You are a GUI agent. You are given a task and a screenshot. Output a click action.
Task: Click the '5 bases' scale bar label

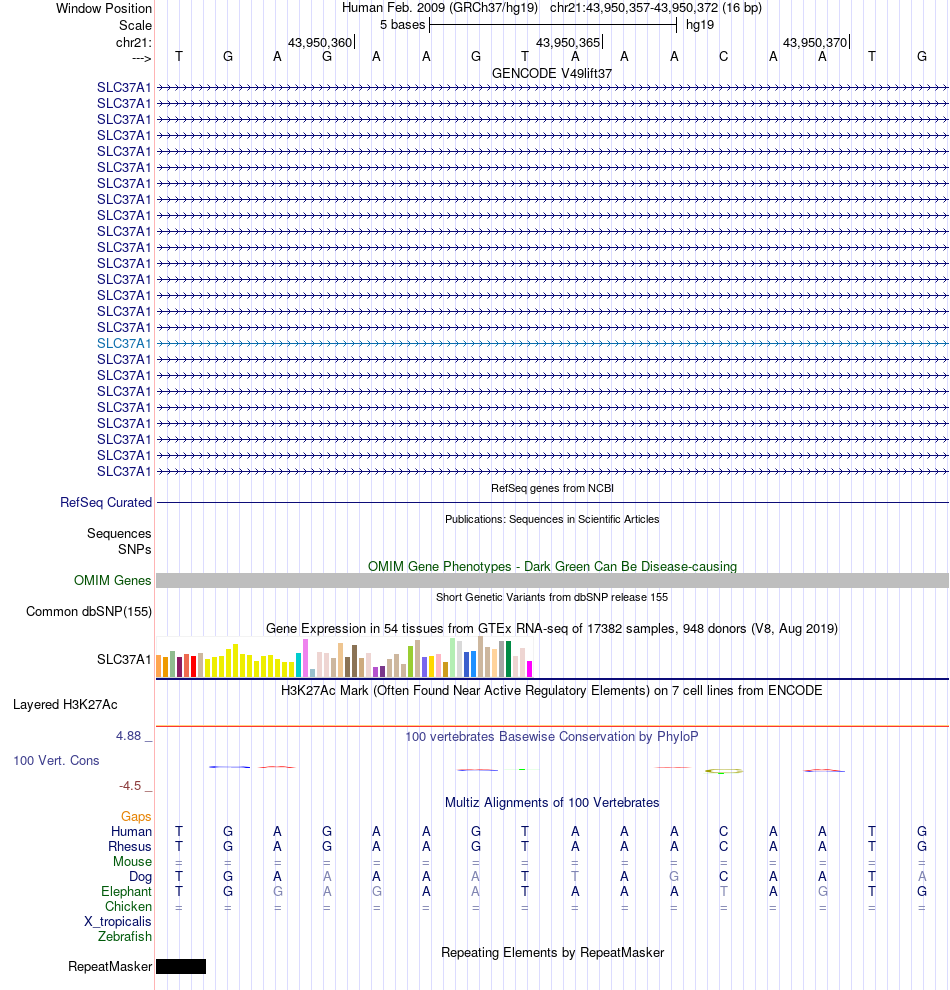point(403,25)
